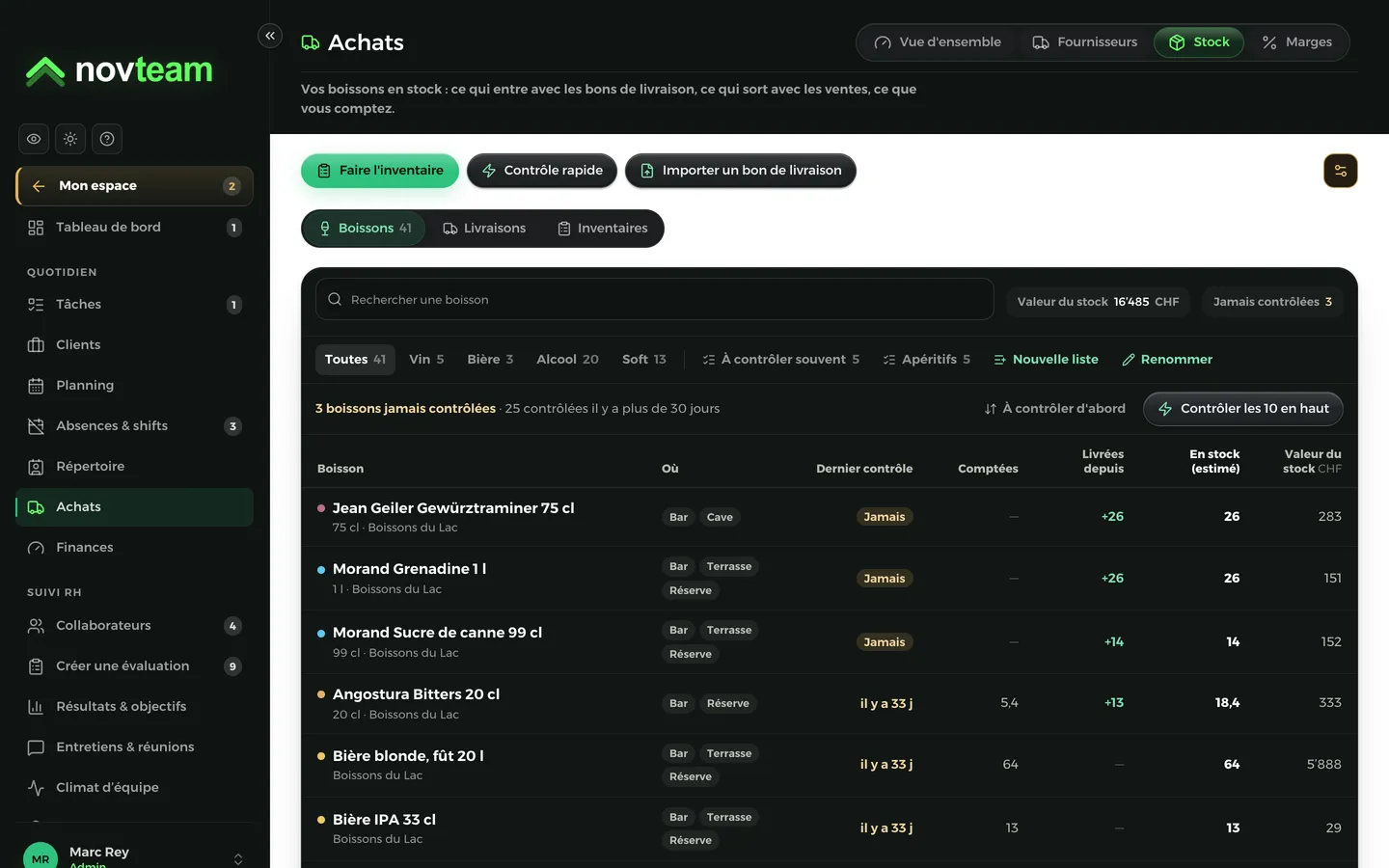Viewport: 1389px width, 868px height.
Task: Click the Climat d'équipe pulse icon
Action: tap(36, 788)
